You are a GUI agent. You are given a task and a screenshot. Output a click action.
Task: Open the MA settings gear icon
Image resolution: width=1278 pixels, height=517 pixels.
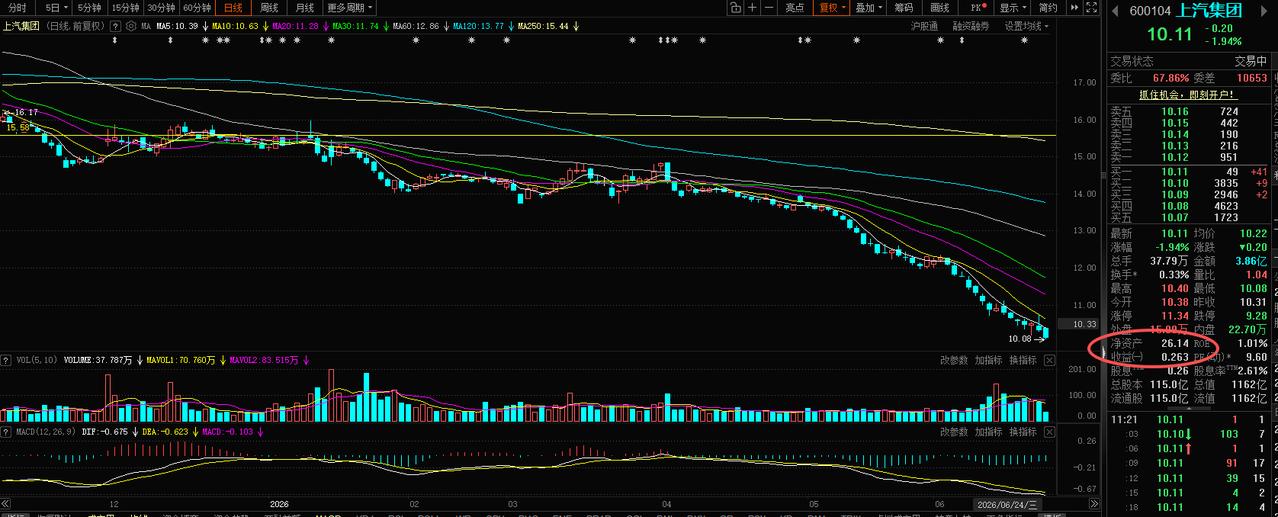coord(131,26)
